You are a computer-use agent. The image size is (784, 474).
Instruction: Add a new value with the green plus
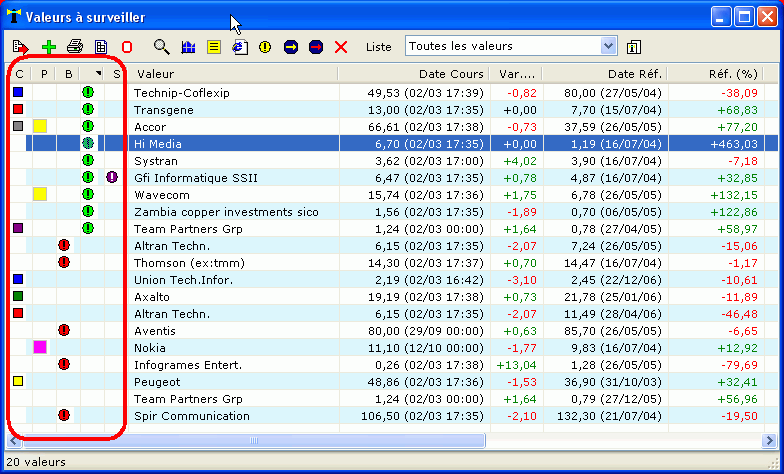coord(48,47)
